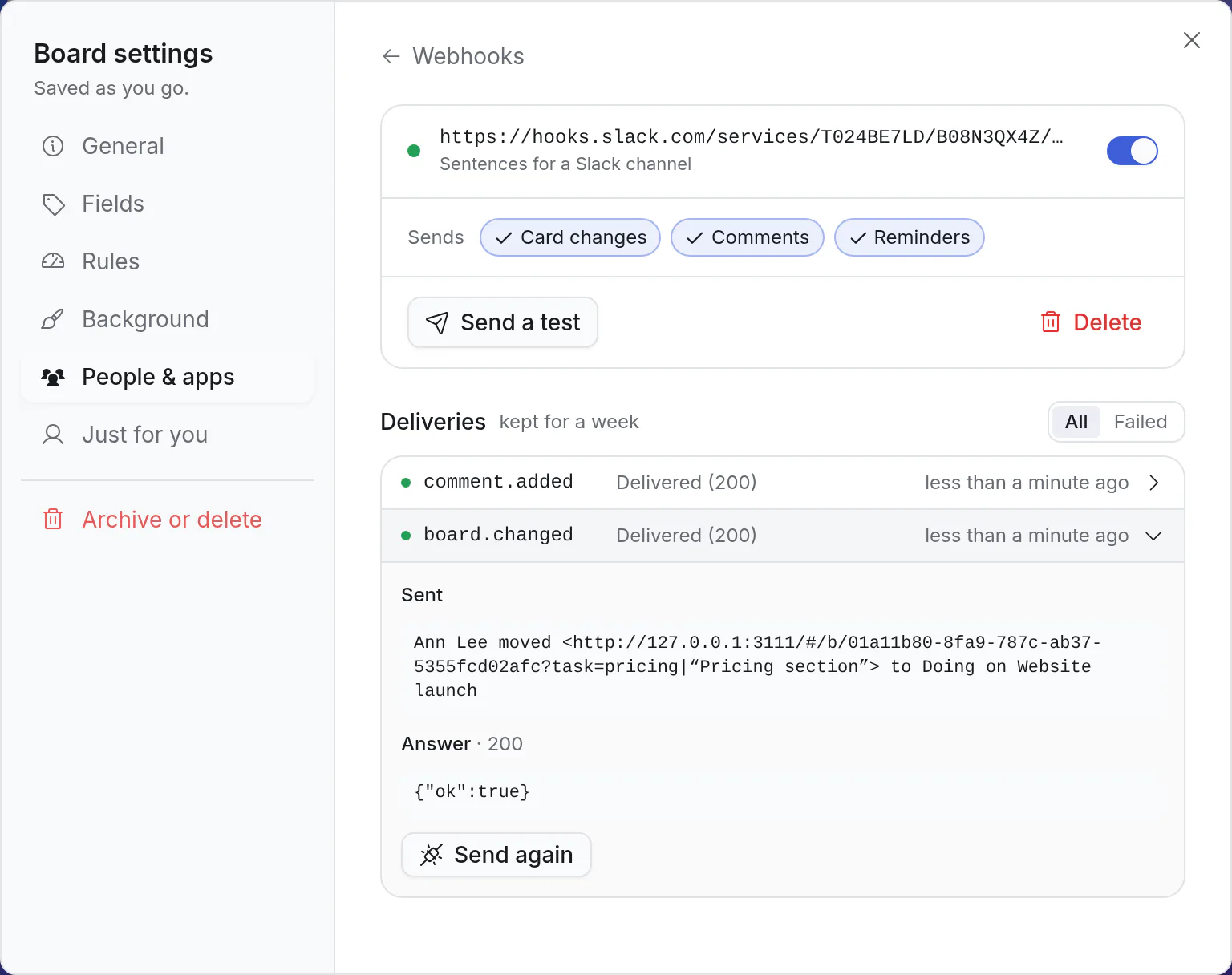Collapse the board.changed delivery chevron

1154,536
